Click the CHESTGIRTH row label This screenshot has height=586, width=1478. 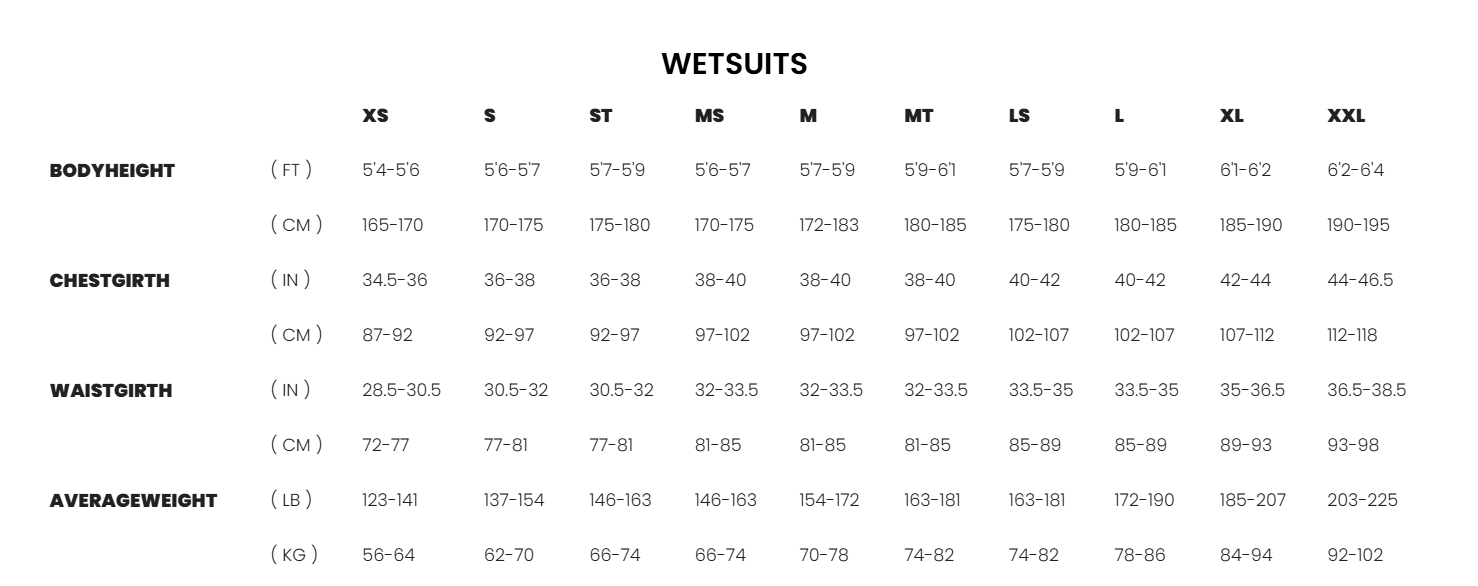tap(110, 281)
